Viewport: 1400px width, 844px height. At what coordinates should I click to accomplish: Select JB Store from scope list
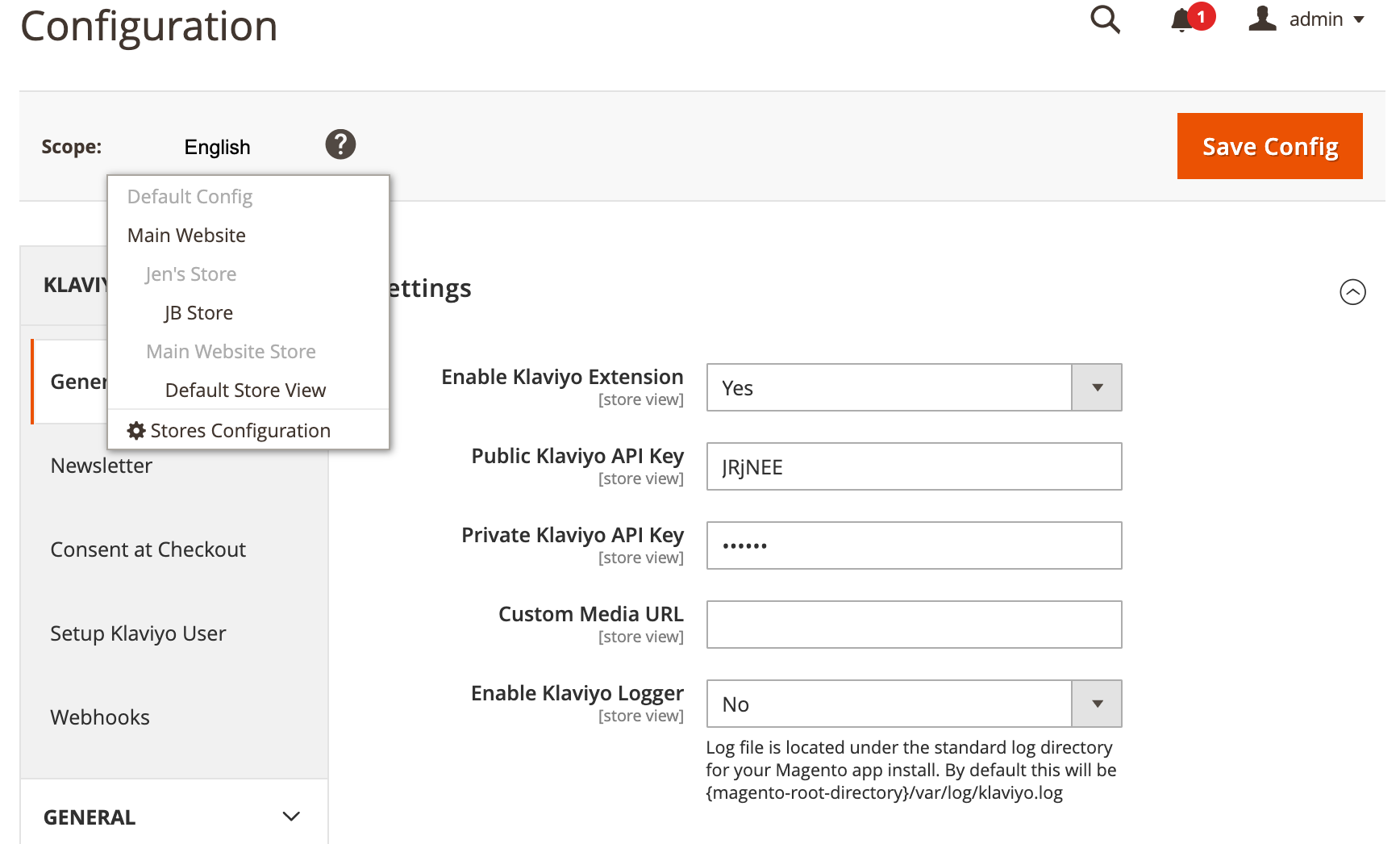198,313
